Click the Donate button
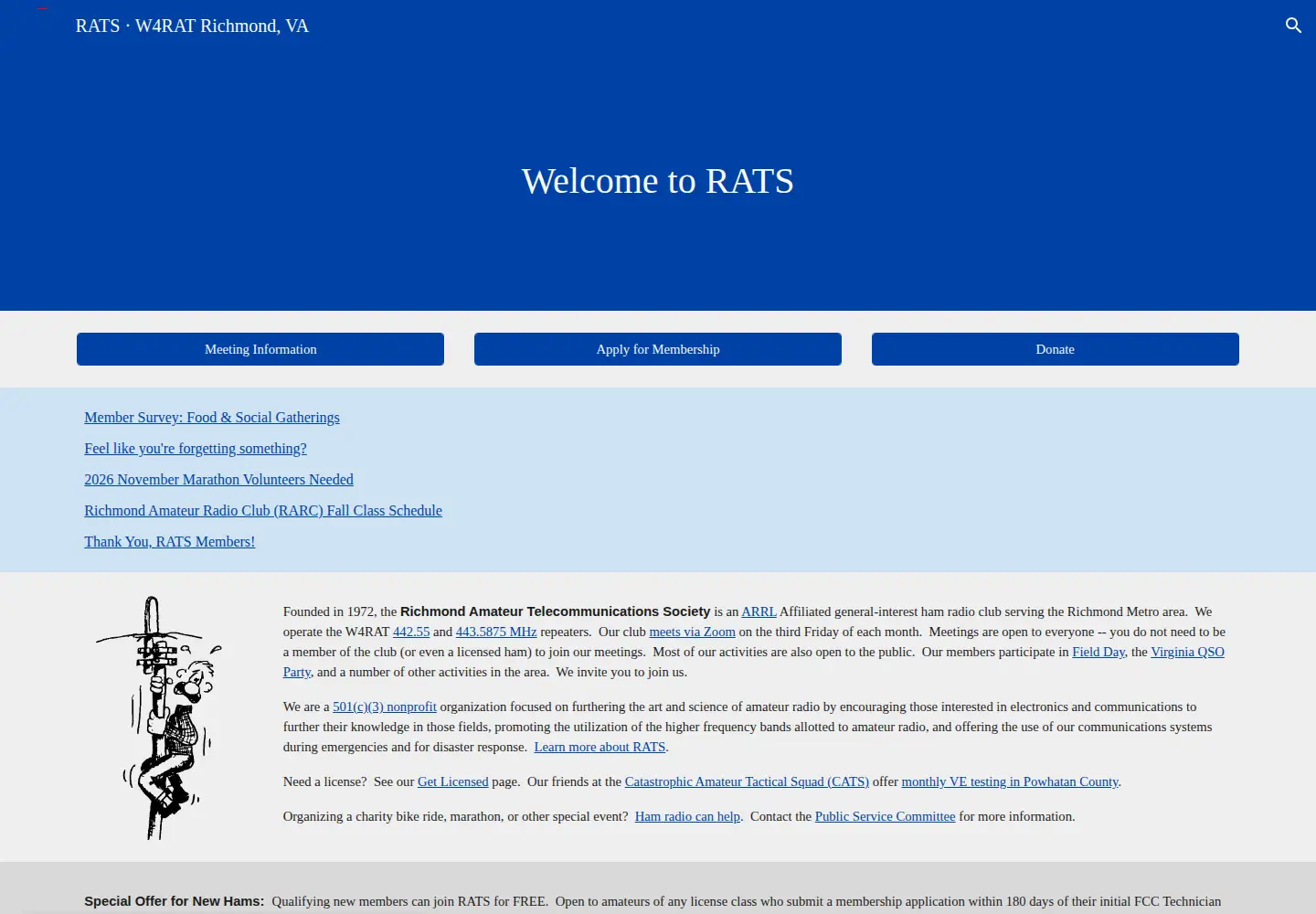 1056,349
